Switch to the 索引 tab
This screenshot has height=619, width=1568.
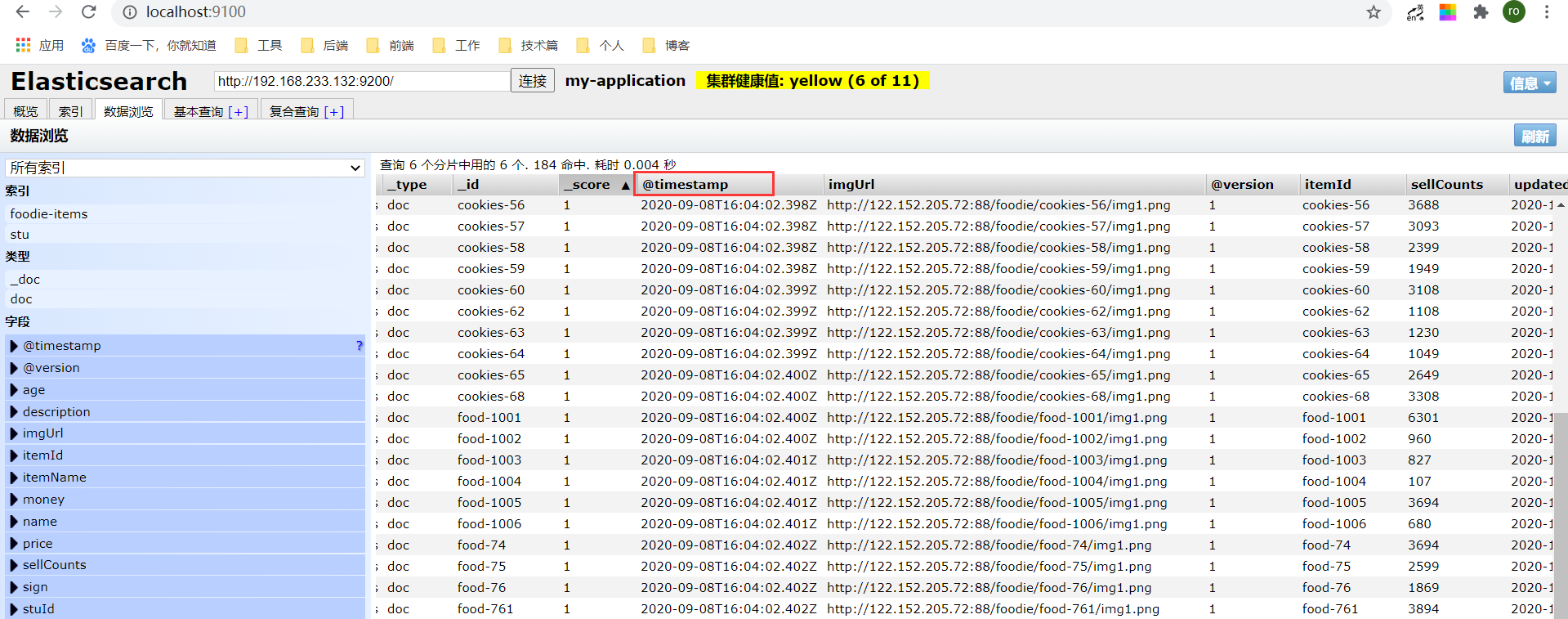coord(70,110)
